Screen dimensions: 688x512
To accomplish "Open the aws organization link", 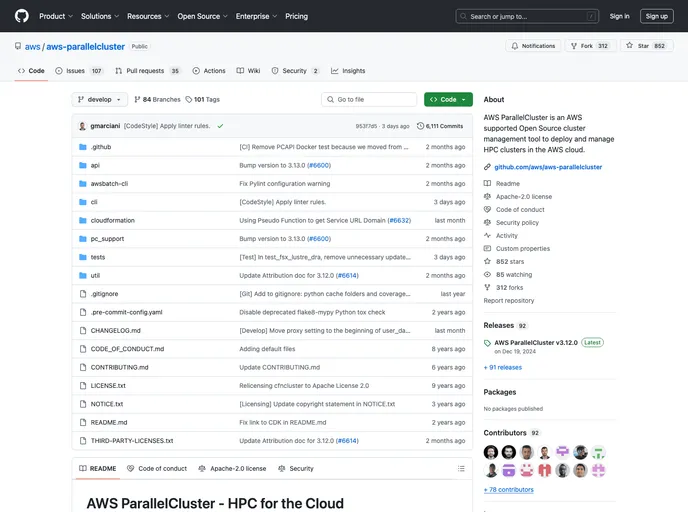I will tap(32, 47).
